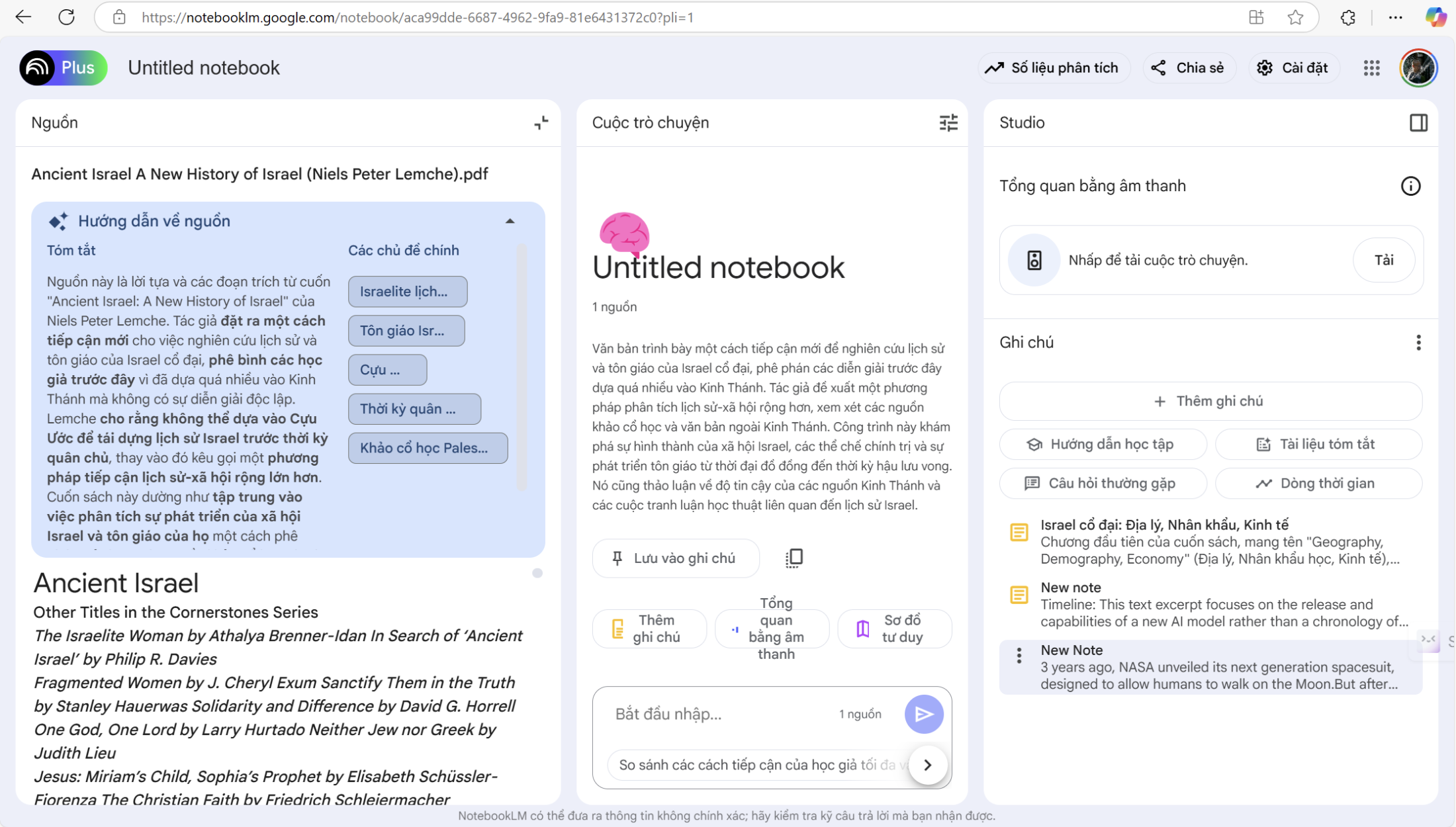Open Số liệu phân tích analytics
This screenshot has width=1456, height=827.
click(1053, 67)
